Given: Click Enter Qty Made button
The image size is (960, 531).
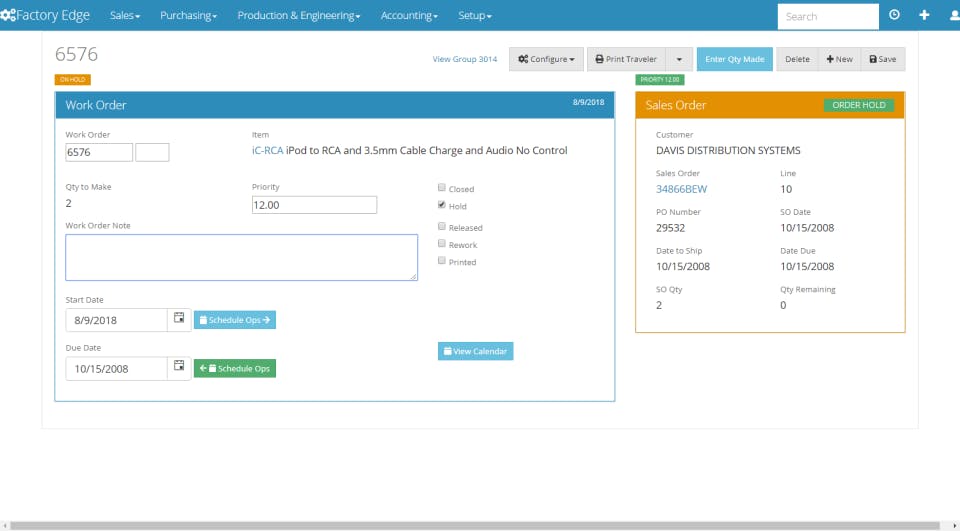Looking at the screenshot, I should pyautogui.click(x=735, y=59).
